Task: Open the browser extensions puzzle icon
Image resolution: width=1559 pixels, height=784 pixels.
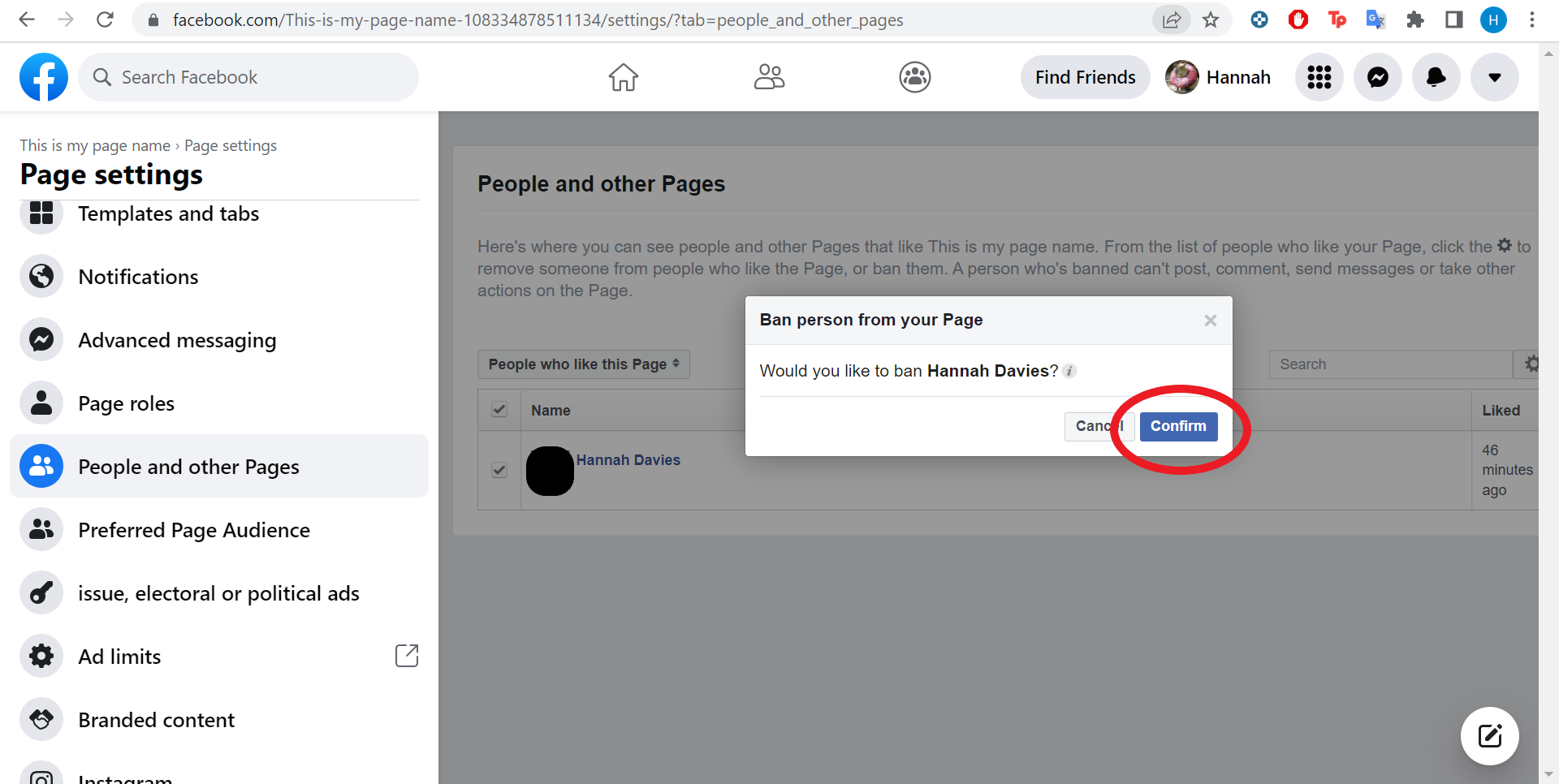Action: click(x=1415, y=19)
